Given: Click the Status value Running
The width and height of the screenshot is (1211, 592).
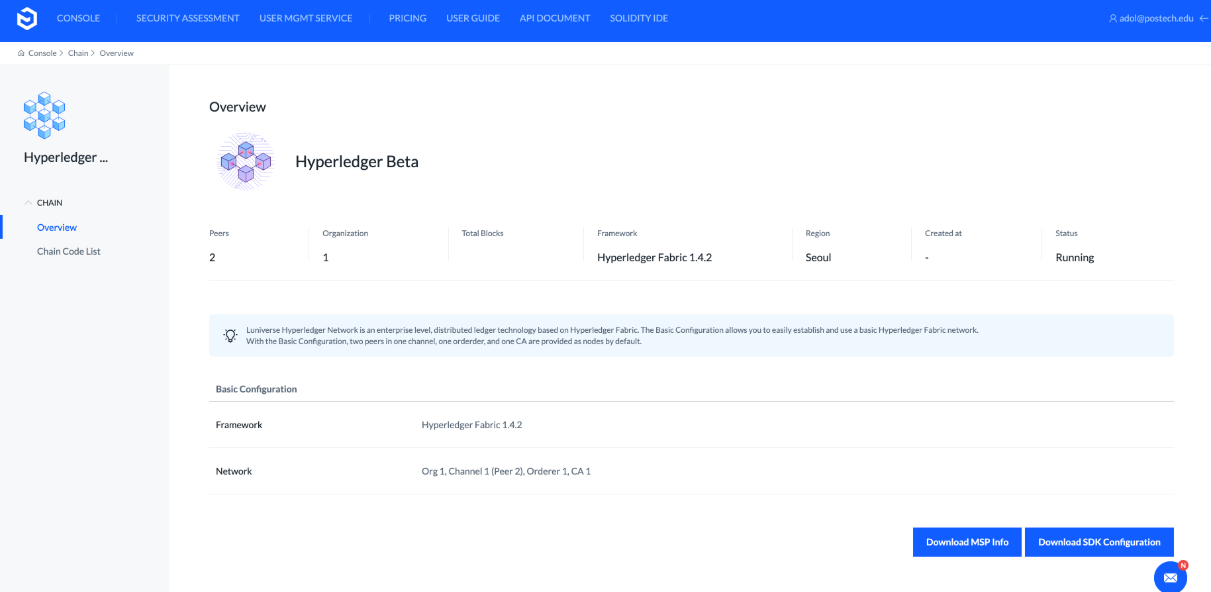Looking at the screenshot, I should tap(1075, 257).
